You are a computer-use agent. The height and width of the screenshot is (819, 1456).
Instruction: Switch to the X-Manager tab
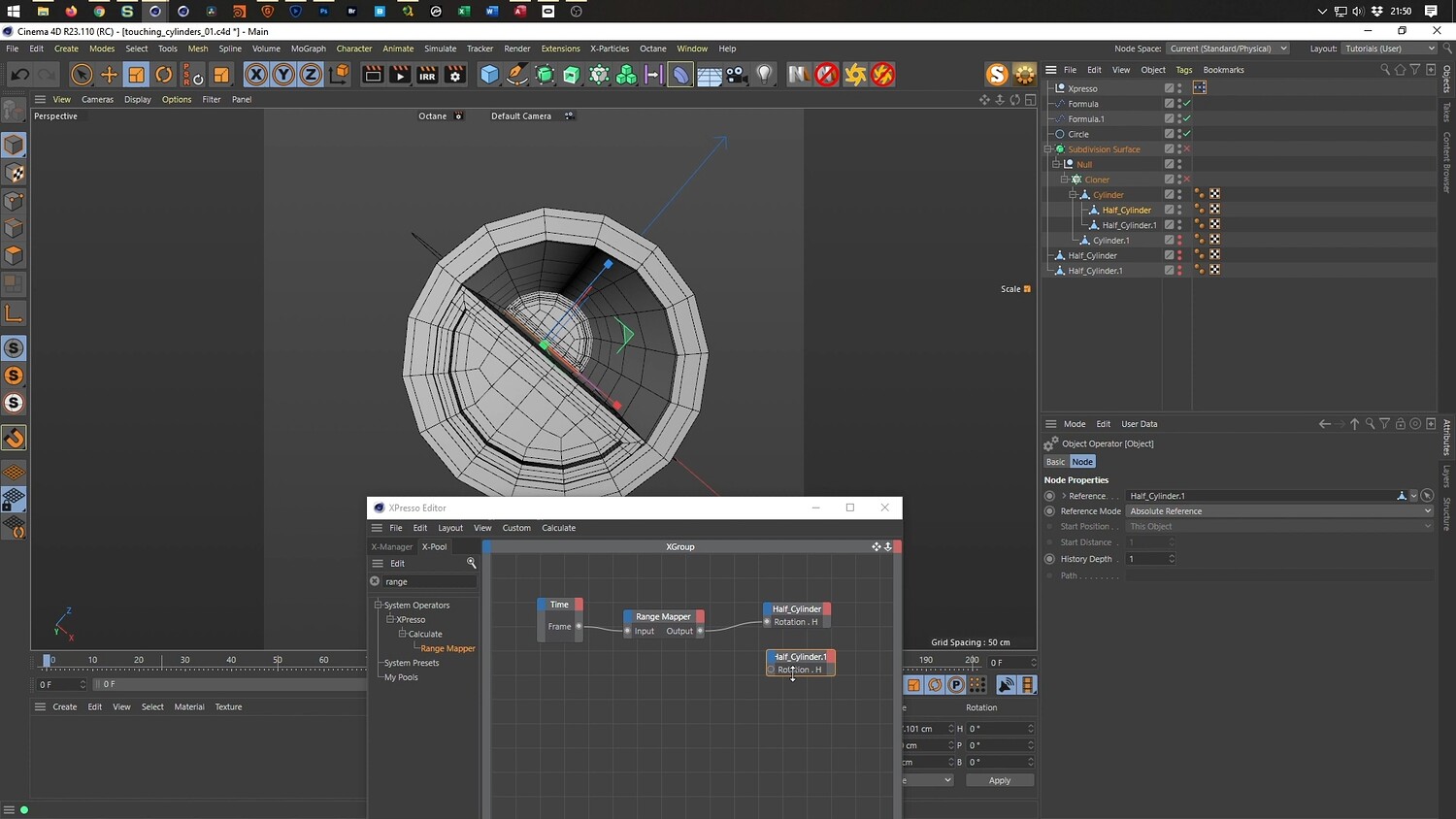391,546
